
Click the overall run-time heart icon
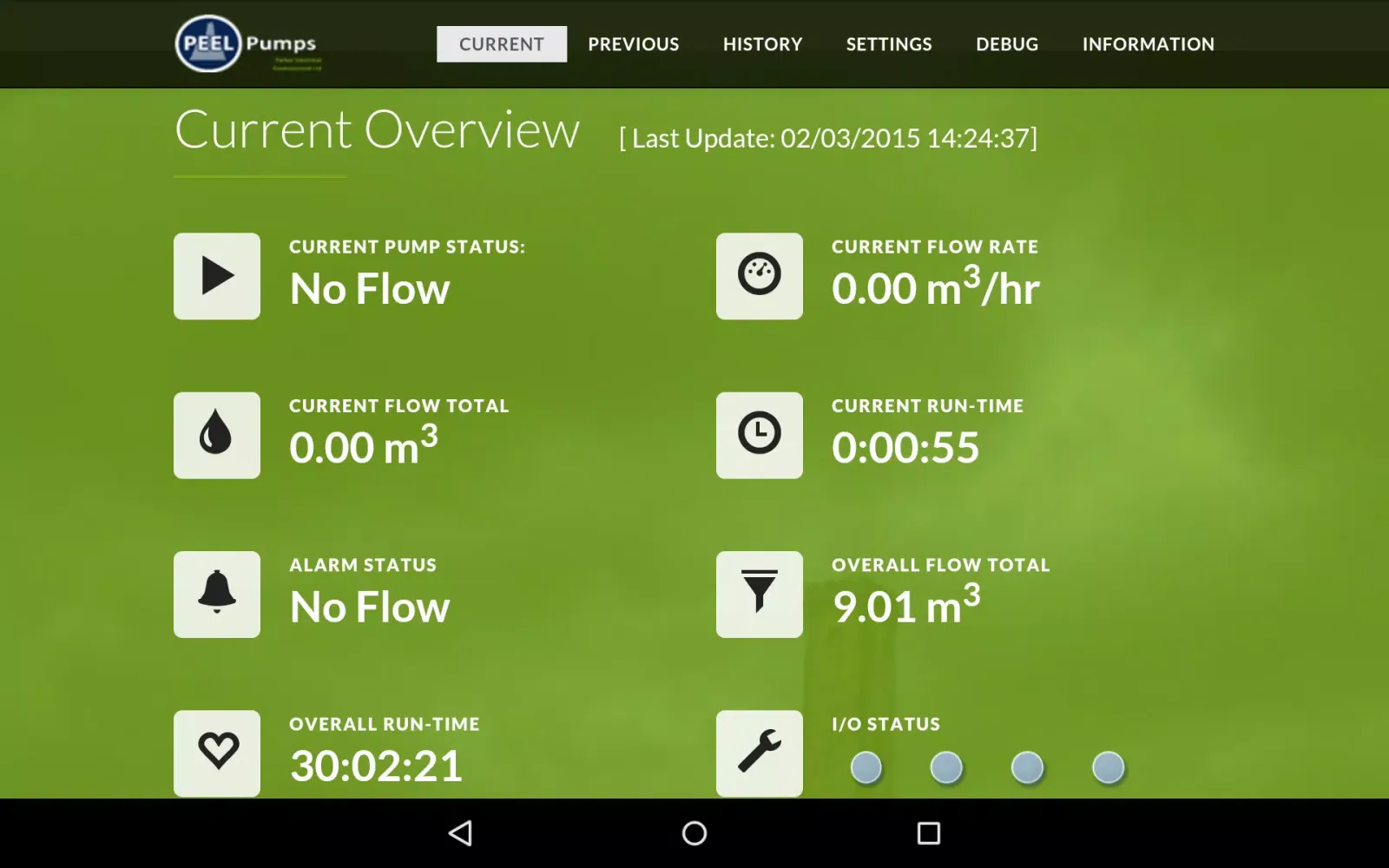coord(217,753)
